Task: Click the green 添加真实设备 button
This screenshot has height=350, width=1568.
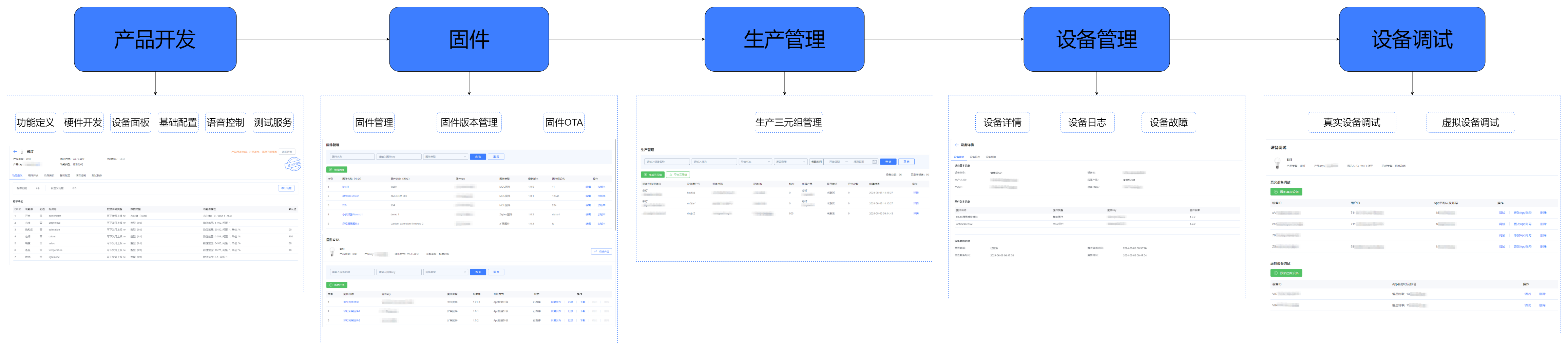Action: pos(1286,192)
